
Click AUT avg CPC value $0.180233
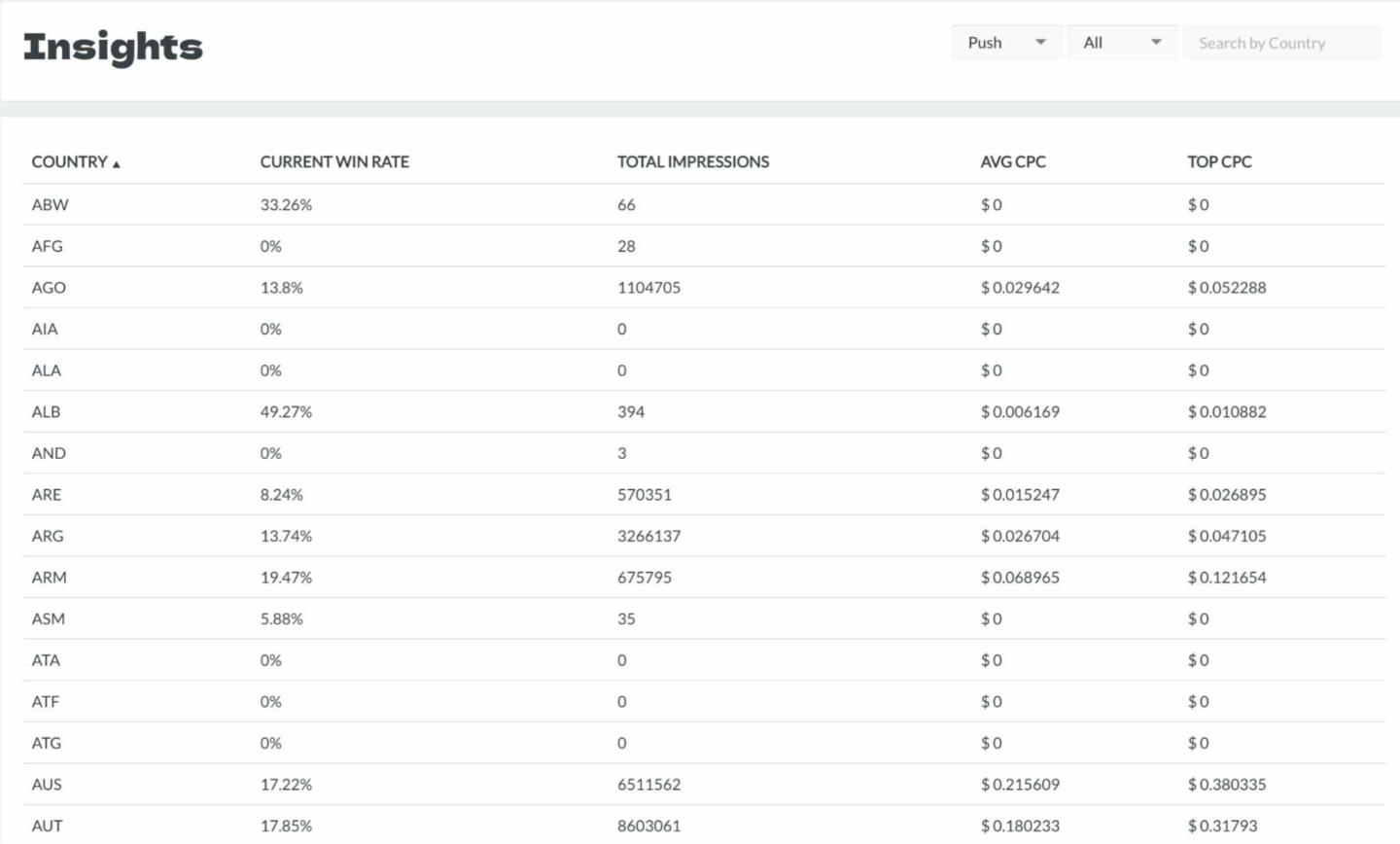pos(1020,826)
